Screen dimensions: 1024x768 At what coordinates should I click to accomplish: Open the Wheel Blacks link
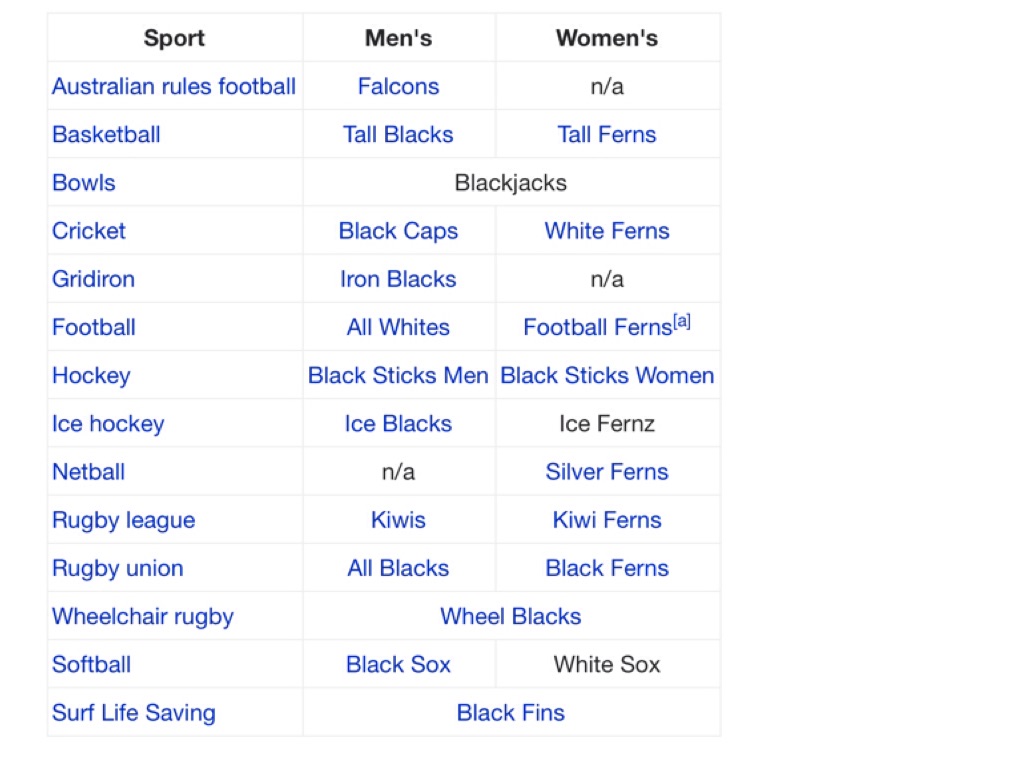(x=510, y=616)
